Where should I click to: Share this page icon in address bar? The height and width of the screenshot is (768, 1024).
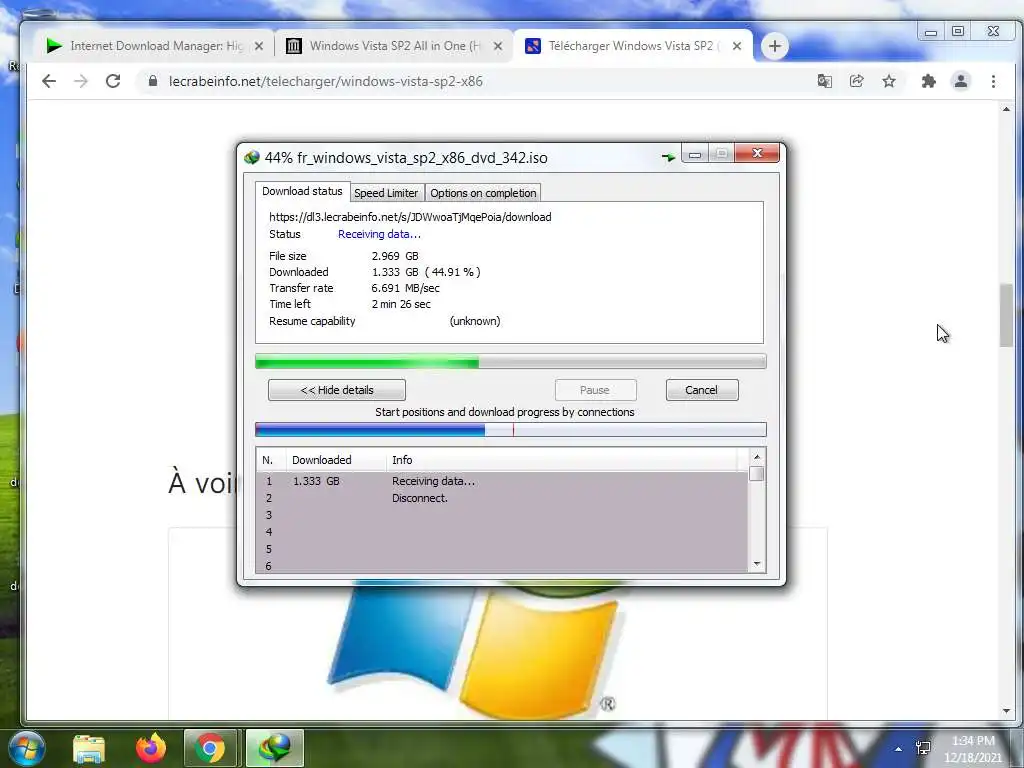coord(857,81)
